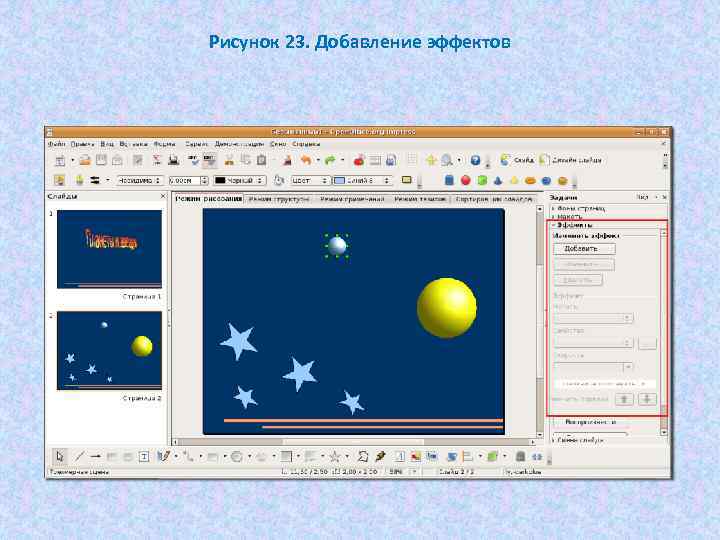This screenshot has height=540, width=720.
Task: Open the fill color Синий 8 dropdown
Action: coord(362,180)
